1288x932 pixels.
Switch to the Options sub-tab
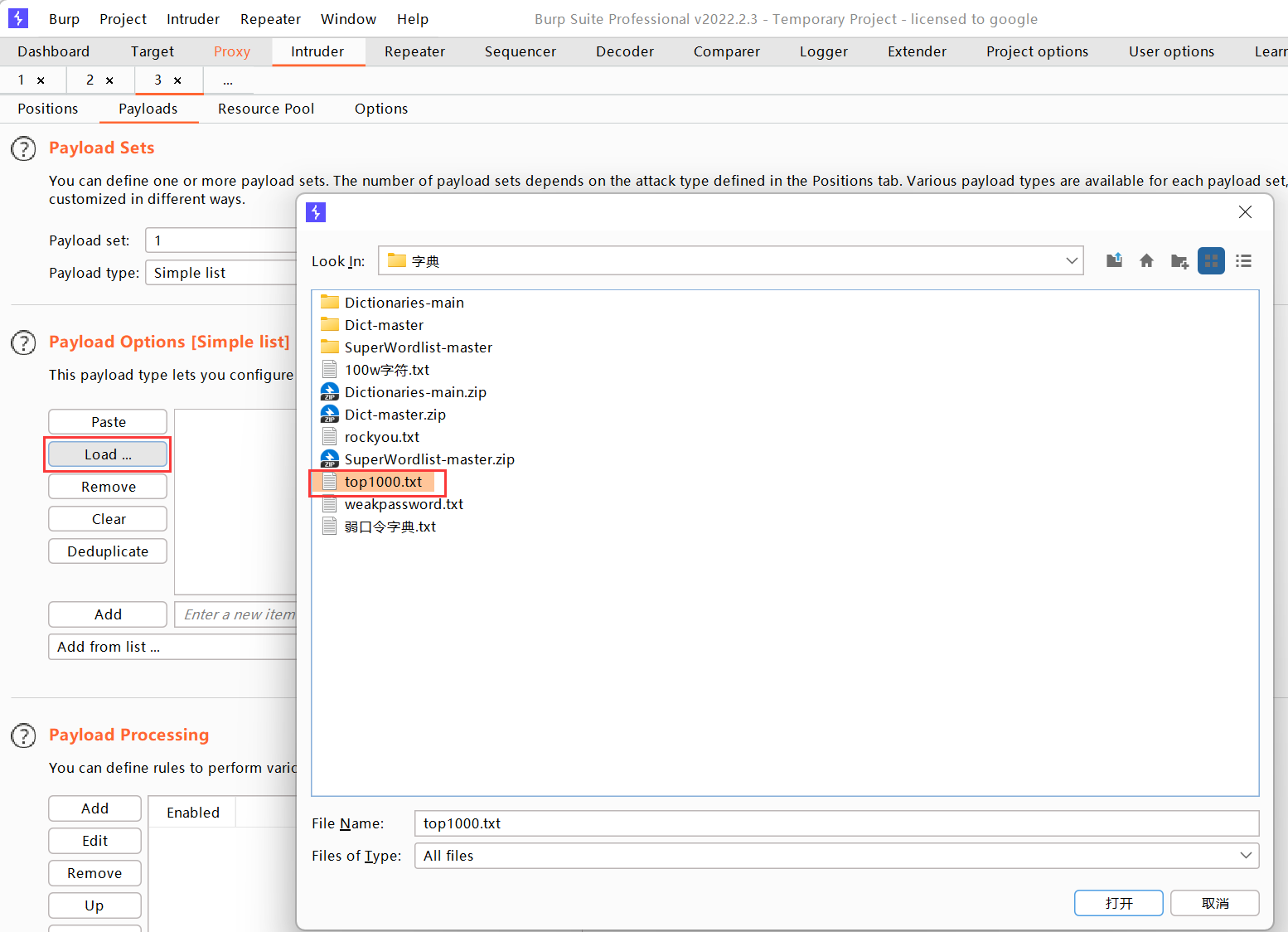point(381,109)
